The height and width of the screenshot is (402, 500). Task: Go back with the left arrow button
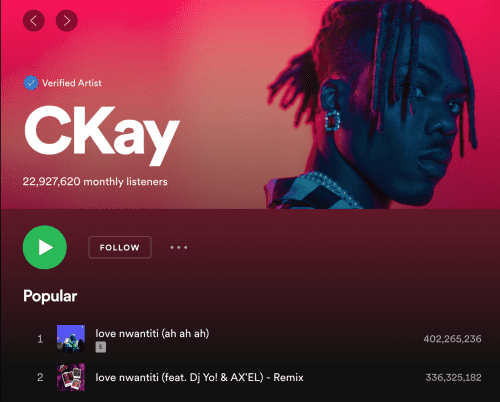click(x=34, y=21)
